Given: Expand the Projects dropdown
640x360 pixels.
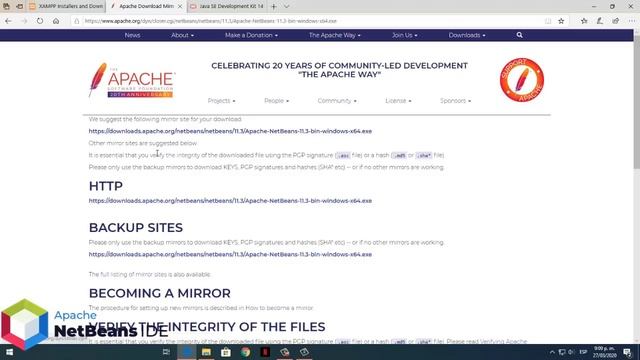Looking at the screenshot, I should coord(222,101).
